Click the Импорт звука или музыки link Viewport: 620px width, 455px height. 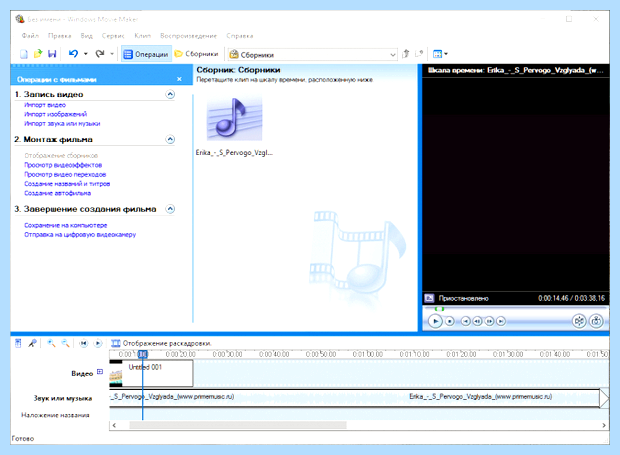click(x=62, y=124)
